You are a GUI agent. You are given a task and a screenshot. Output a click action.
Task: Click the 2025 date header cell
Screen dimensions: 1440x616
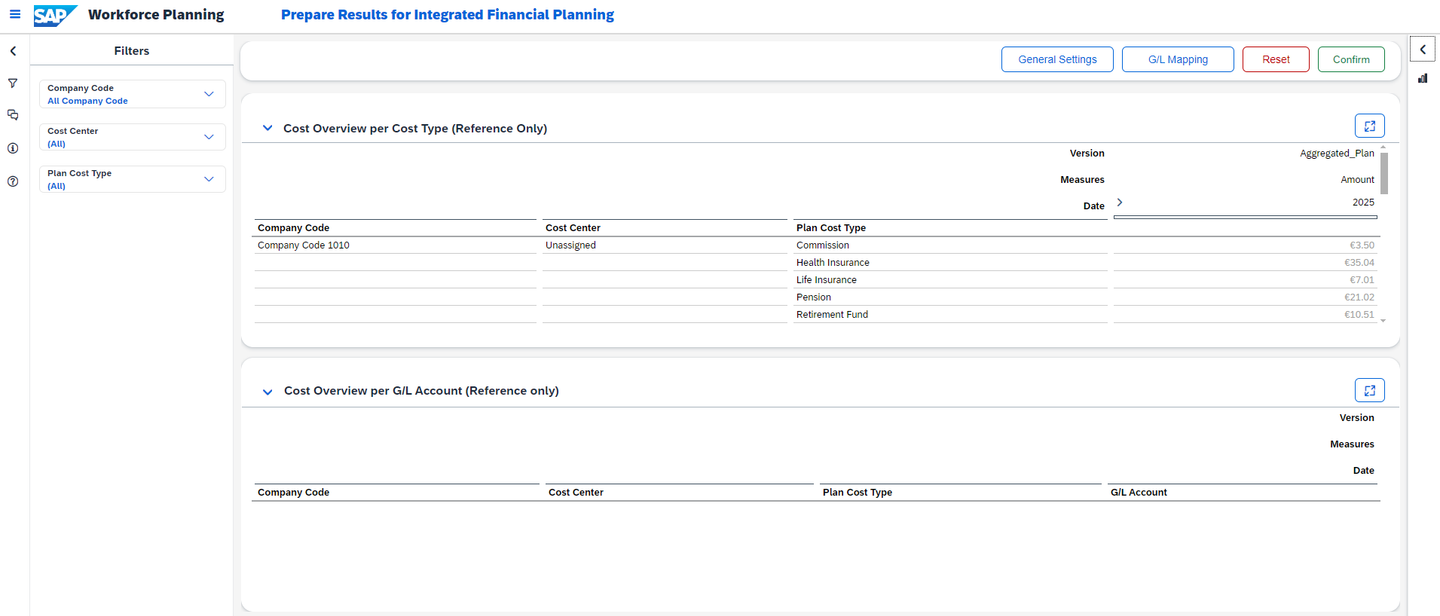[1245, 203]
